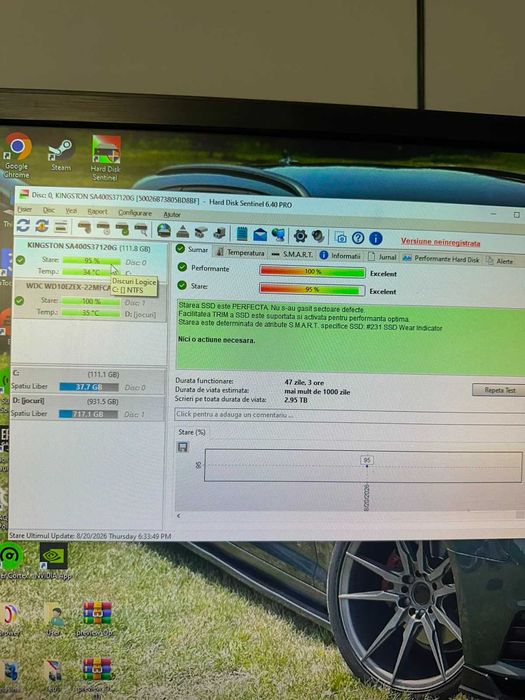Click the Performante 100% bar
This screenshot has width=525, height=700.
click(312, 272)
